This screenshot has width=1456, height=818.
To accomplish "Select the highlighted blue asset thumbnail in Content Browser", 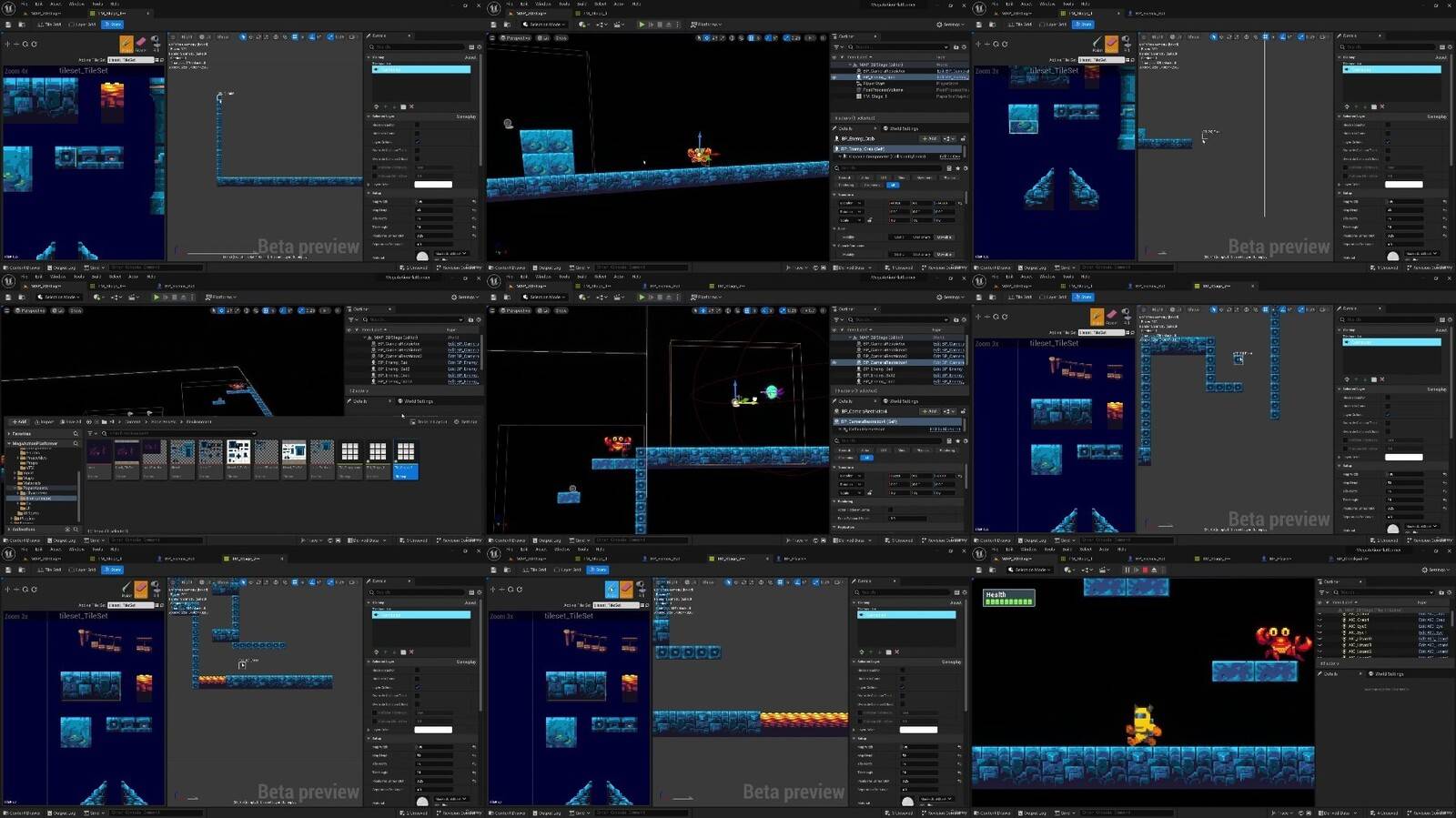I will pyautogui.click(x=406, y=460).
